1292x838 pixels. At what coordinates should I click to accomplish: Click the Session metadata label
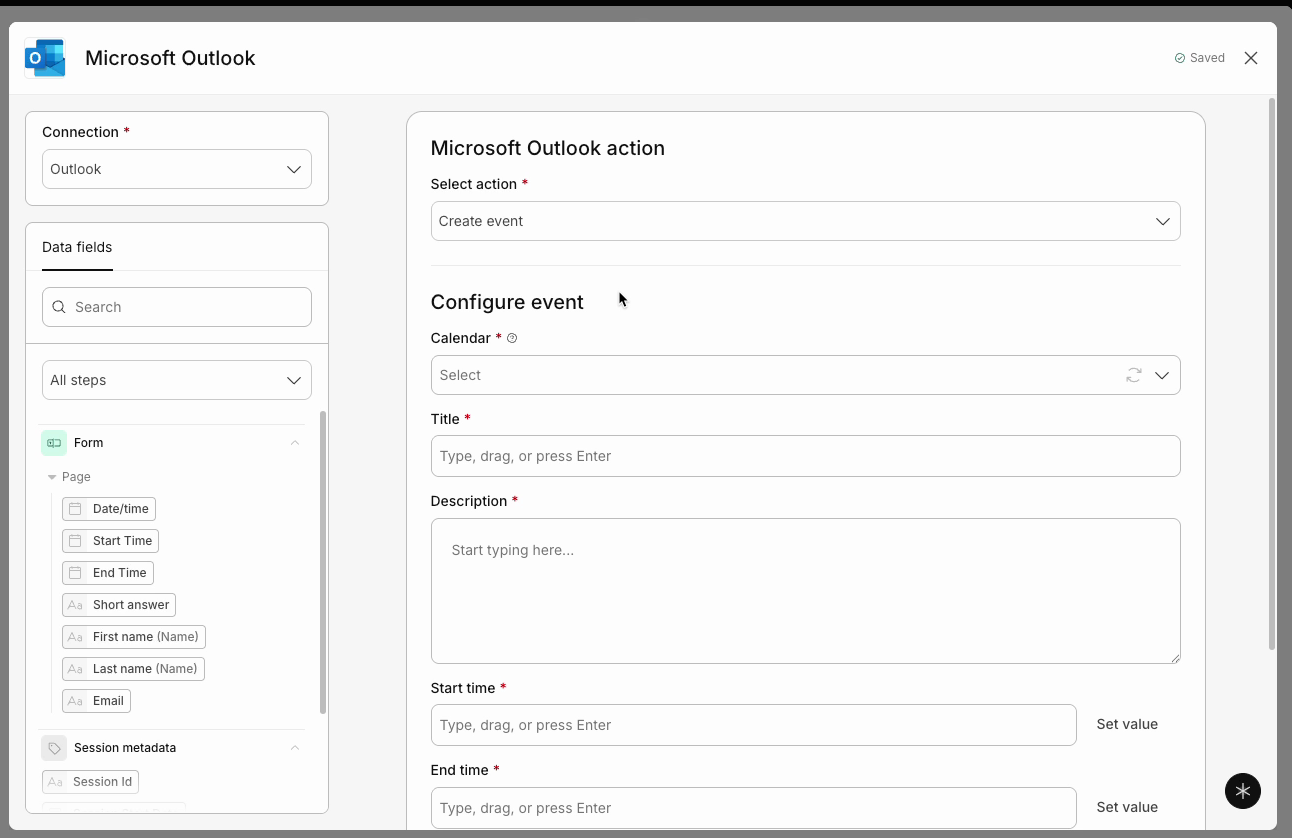(x=125, y=748)
